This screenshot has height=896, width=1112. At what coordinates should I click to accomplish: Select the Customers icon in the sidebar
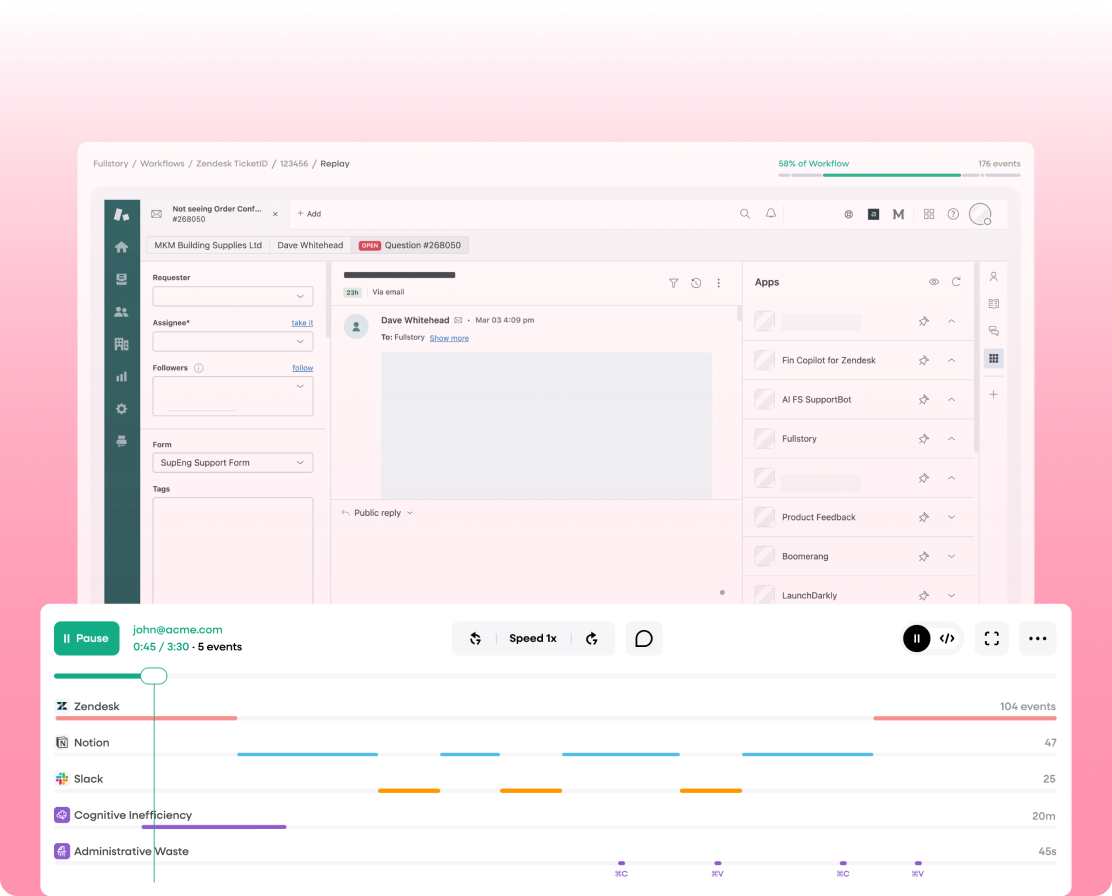[x=121, y=311]
